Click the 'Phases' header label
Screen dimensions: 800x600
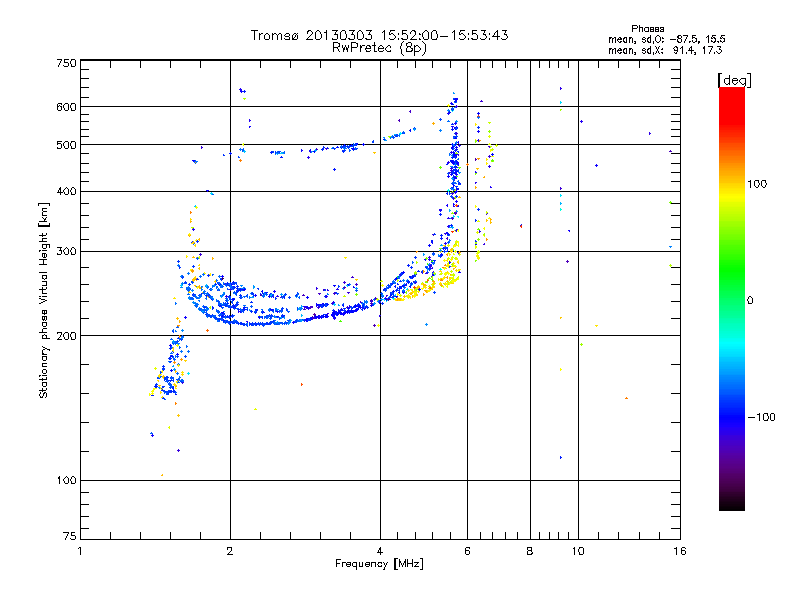647,29
